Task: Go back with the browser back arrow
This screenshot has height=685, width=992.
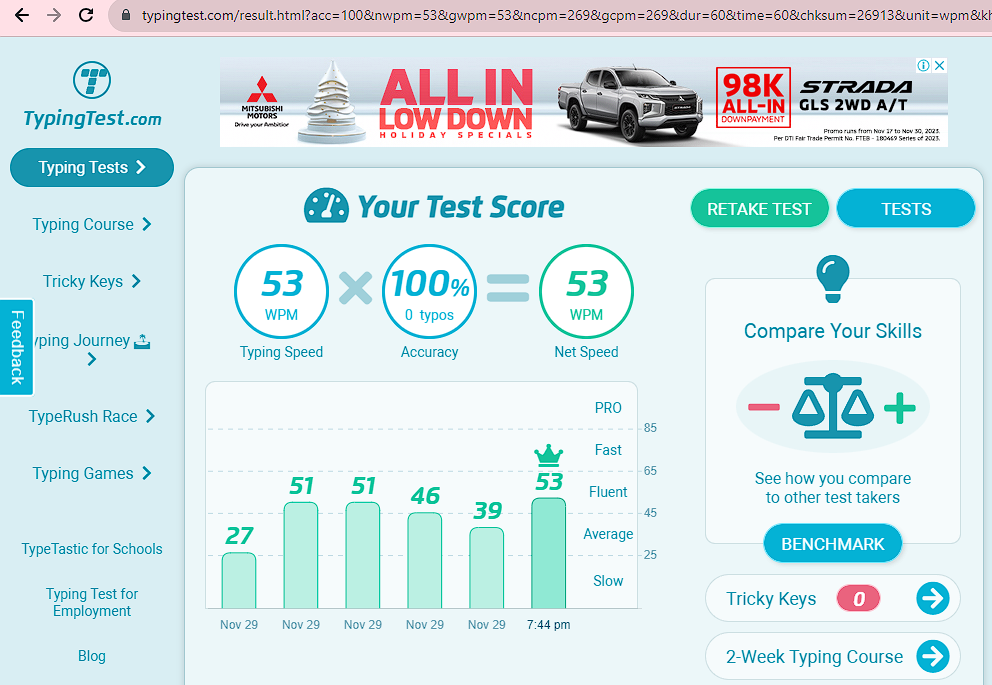Action: (22, 15)
